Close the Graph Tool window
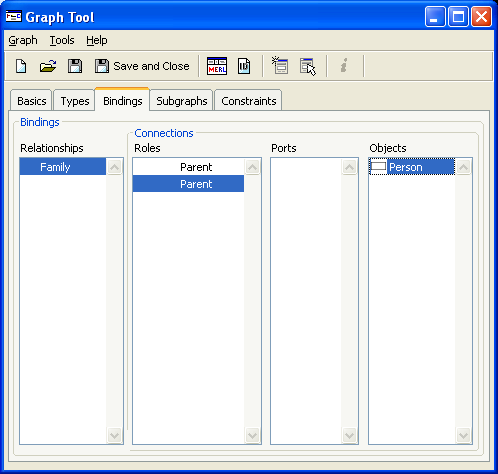This screenshot has height=474, width=498. click(x=481, y=16)
